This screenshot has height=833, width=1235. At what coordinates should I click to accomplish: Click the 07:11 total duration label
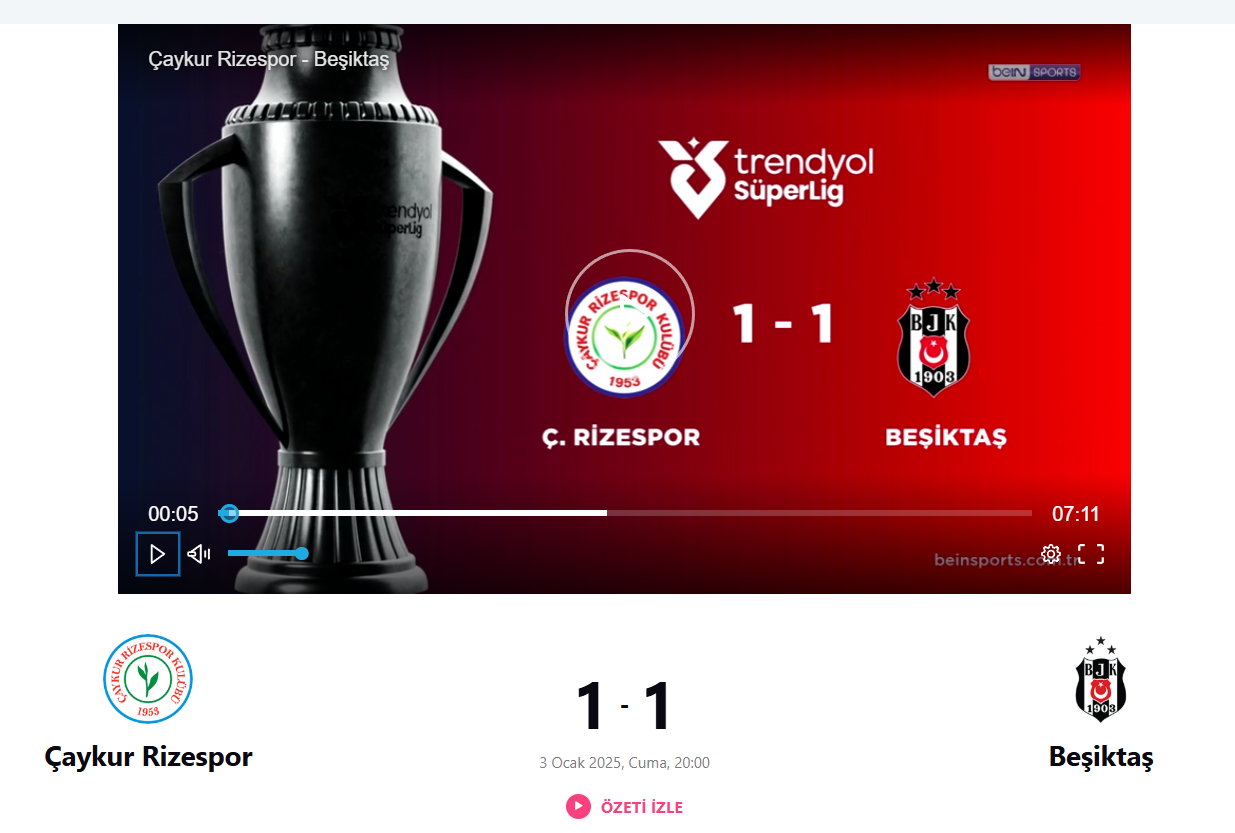(x=1076, y=514)
